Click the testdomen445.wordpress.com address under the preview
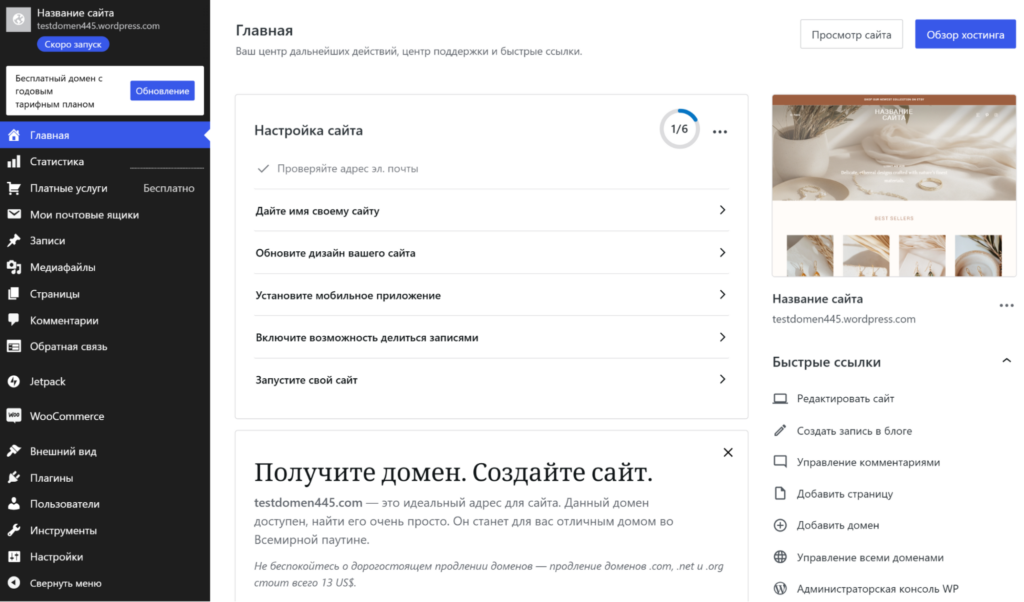Screen dimensions: 1024x602 tap(844, 319)
